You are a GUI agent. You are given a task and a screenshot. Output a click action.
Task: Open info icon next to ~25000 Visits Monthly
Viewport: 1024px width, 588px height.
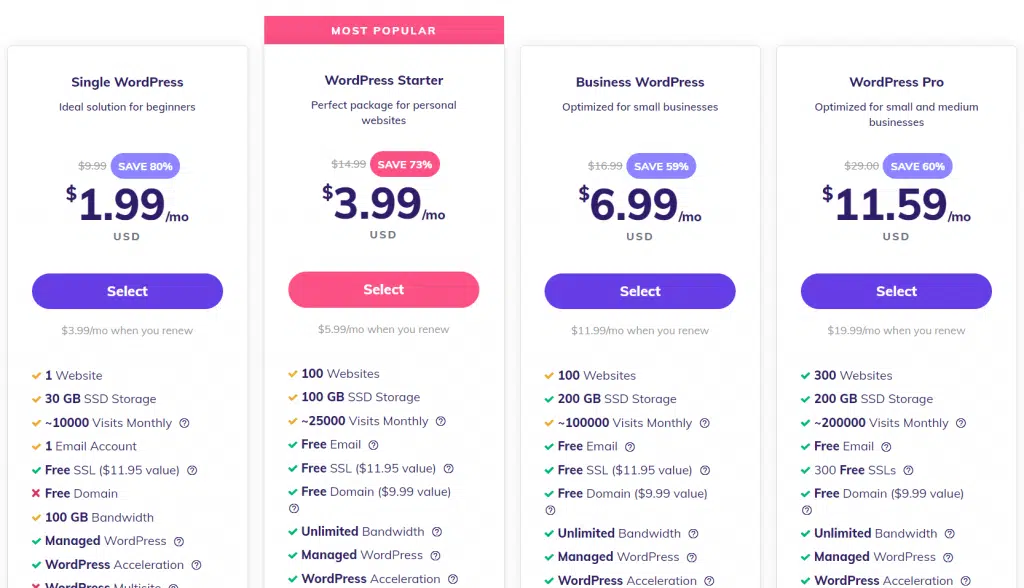(441, 421)
